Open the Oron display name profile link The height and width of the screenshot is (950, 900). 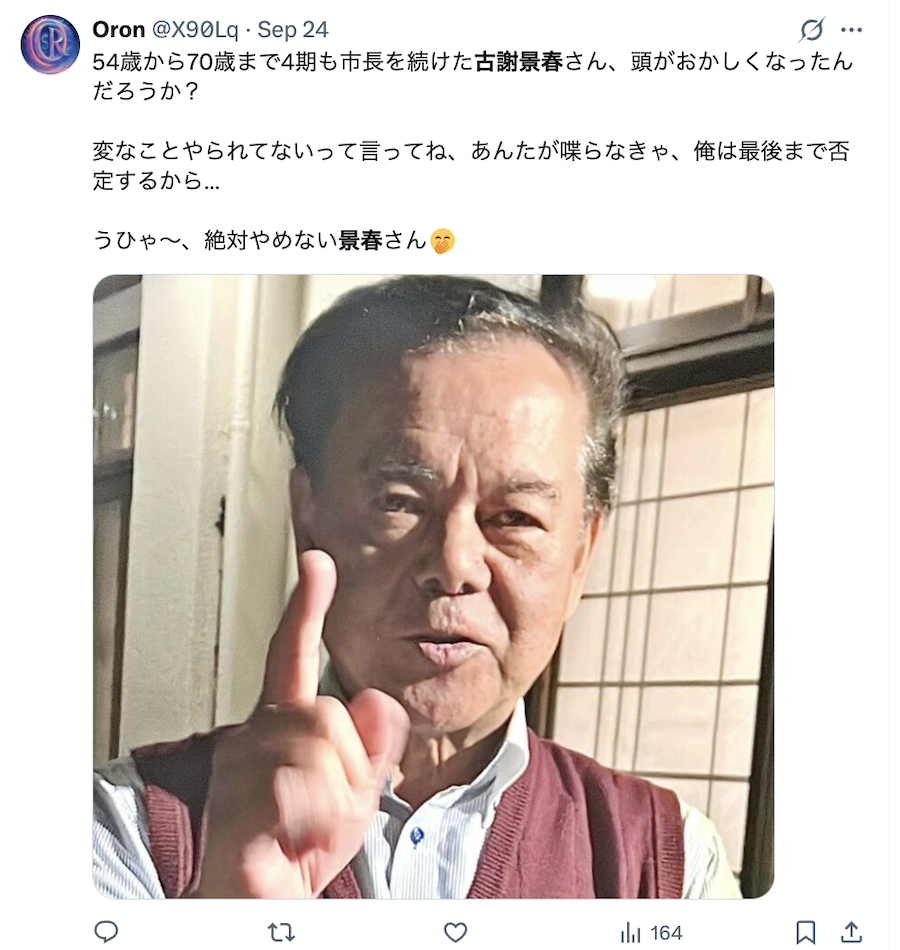119,29
